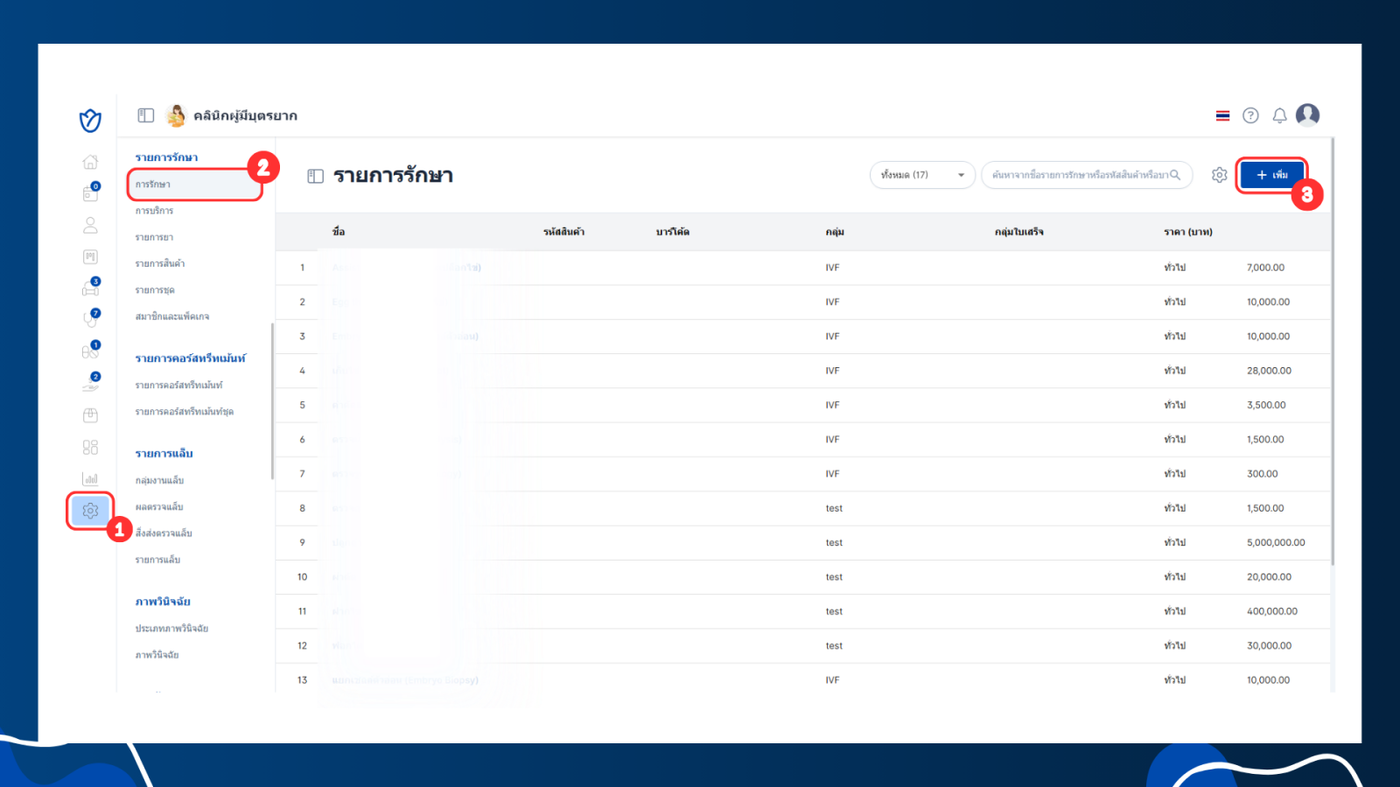Viewport: 1400px width, 787px height.
Task: Click the 7,000.00 price in row 1
Action: tap(1266, 268)
